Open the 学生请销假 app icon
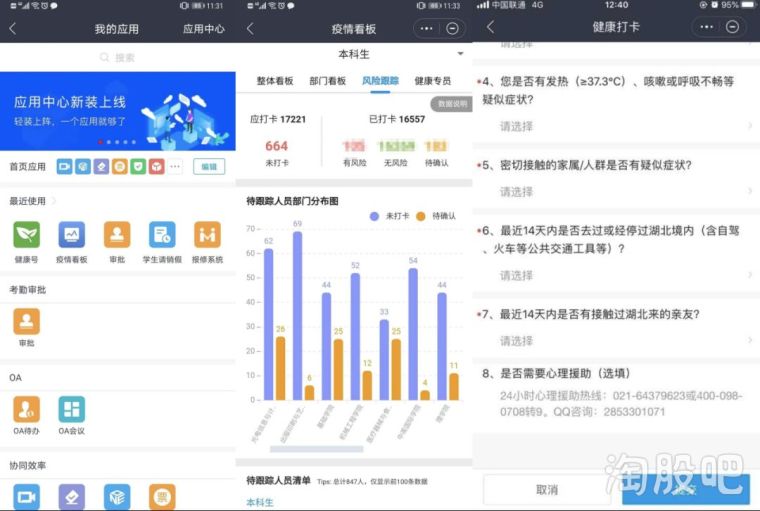The width and height of the screenshot is (760, 511). [x=162, y=235]
